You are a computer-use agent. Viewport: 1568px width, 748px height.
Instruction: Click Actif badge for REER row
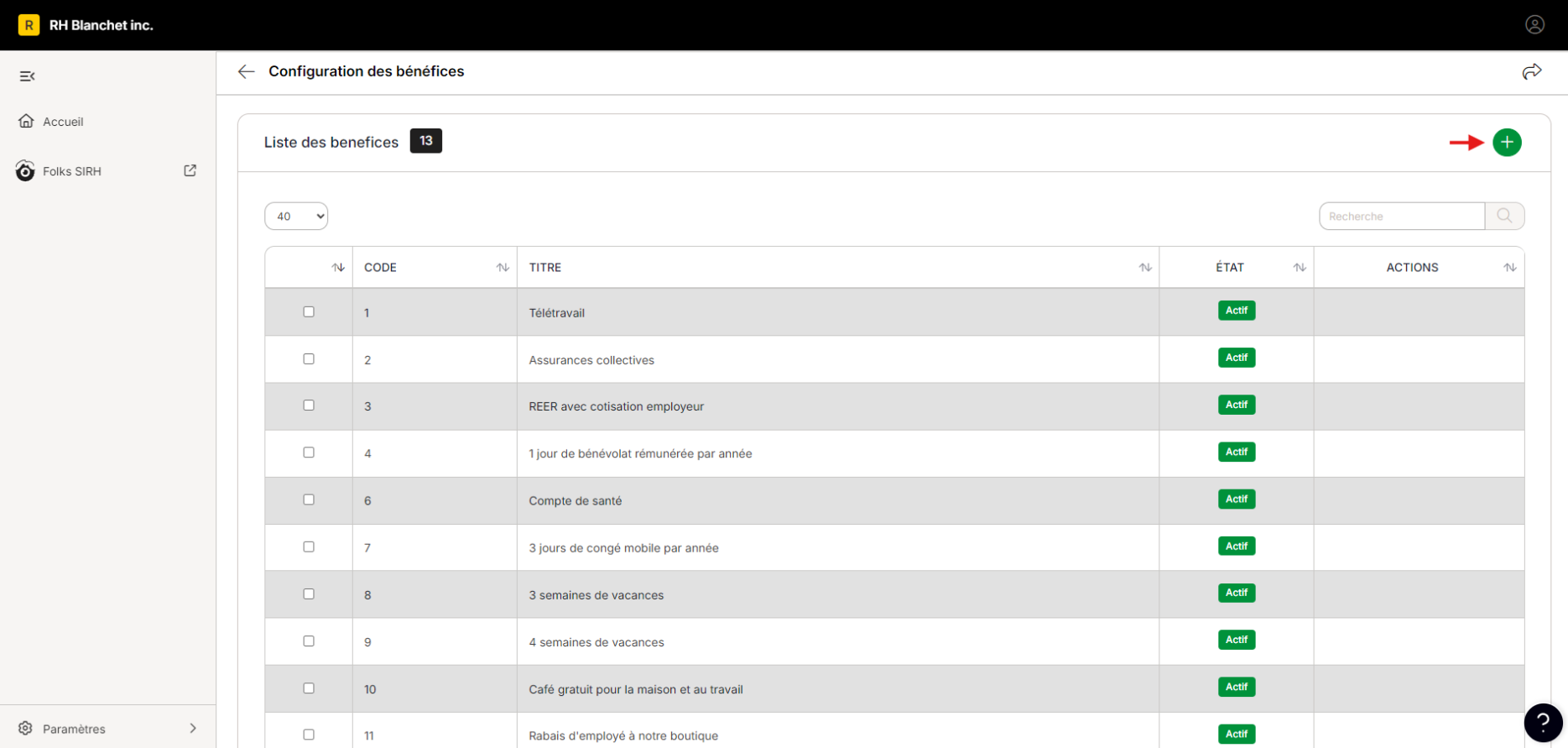[x=1237, y=405]
